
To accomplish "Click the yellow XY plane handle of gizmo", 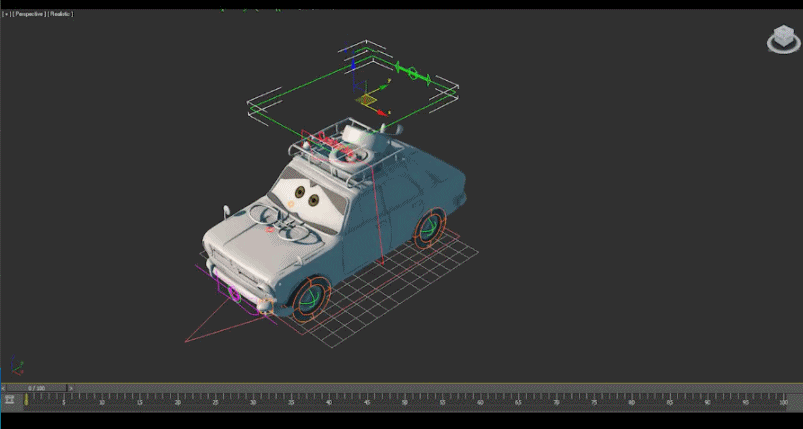I will coord(366,99).
